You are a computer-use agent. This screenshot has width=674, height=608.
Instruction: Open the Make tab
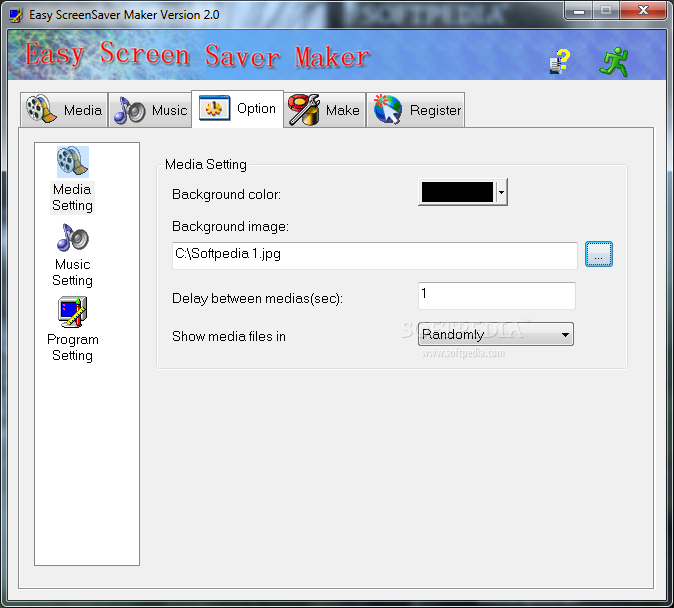(x=325, y=110)
